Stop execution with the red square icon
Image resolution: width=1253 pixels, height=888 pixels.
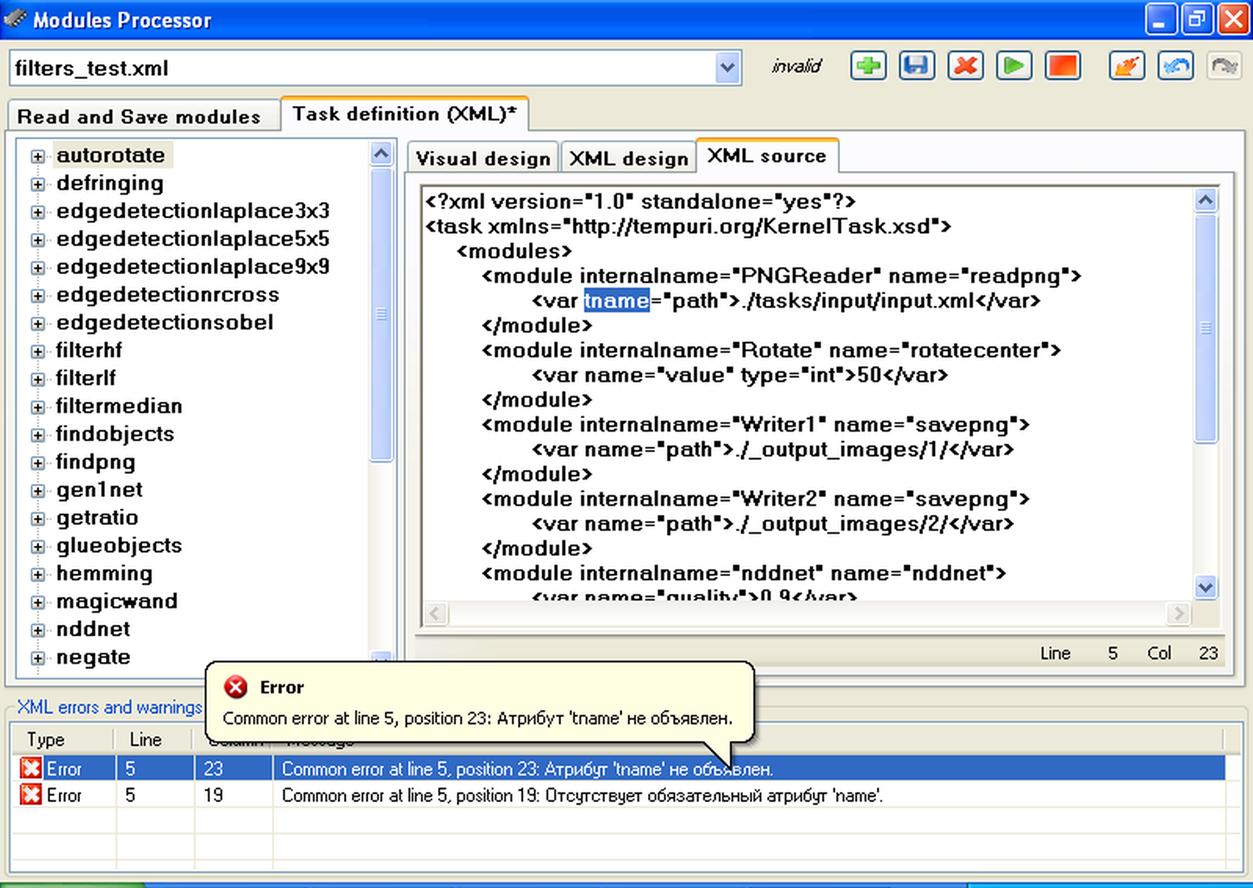(1062, 67)
